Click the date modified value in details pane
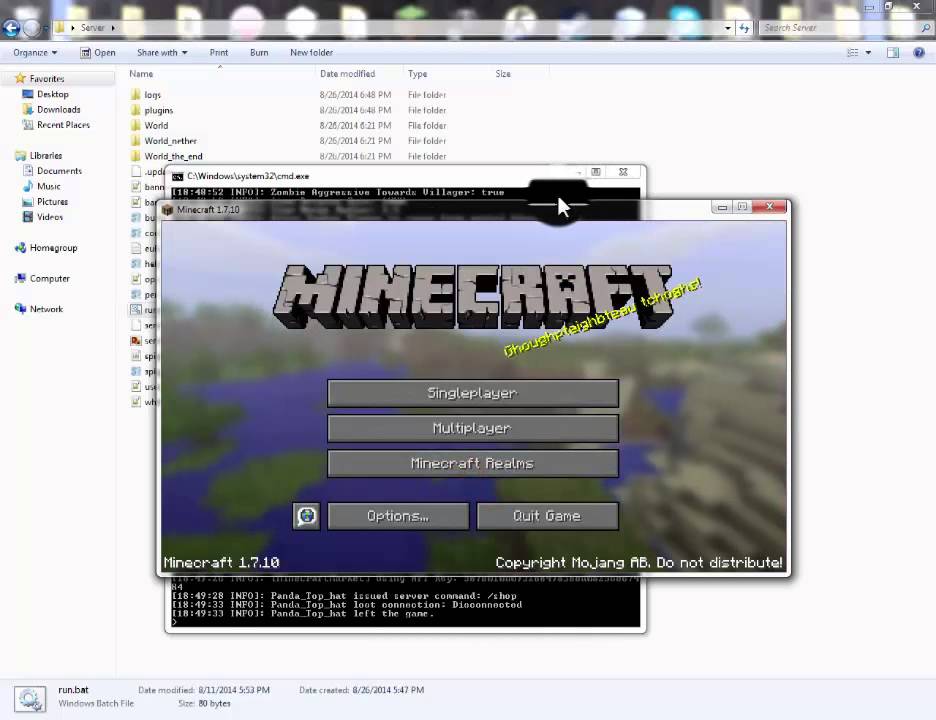Image resolution: width=936 pixels, height=720 pixels. [234, 690]
